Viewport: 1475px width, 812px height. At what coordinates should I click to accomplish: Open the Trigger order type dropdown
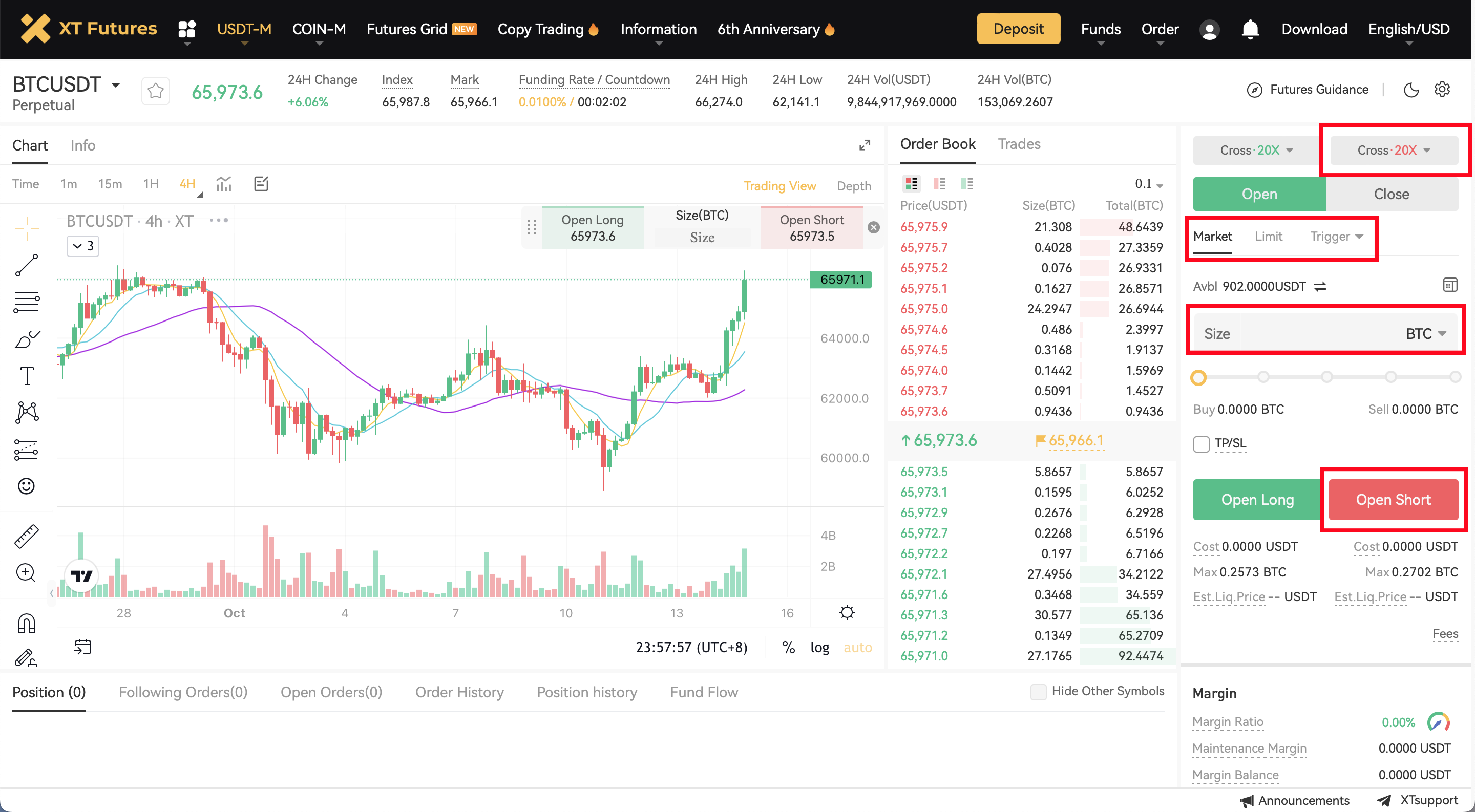coord(1336,237)
